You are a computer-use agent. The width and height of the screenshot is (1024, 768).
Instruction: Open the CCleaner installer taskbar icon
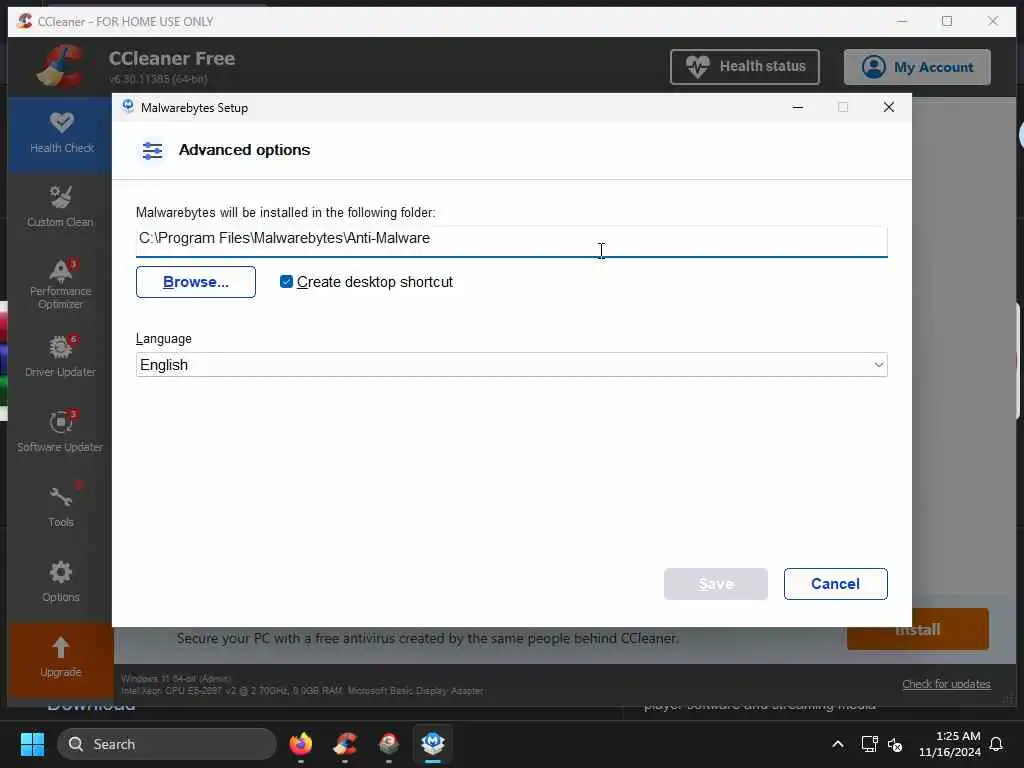[389, 744]
